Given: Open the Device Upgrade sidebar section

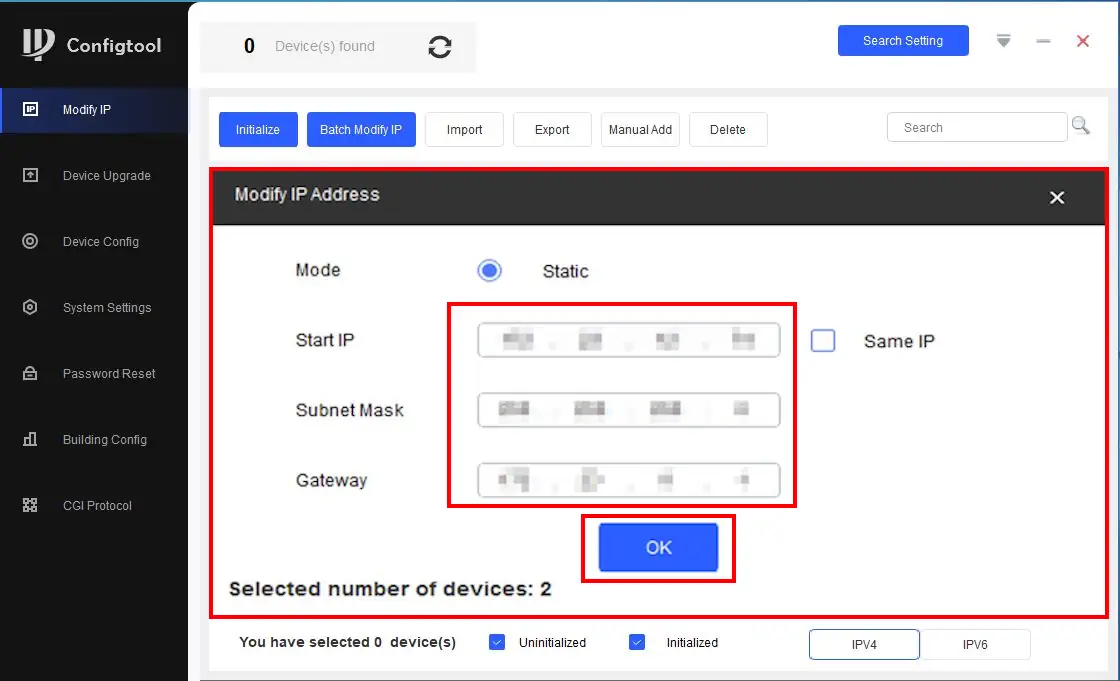Looking at the screenshot, I should point(106,176).
